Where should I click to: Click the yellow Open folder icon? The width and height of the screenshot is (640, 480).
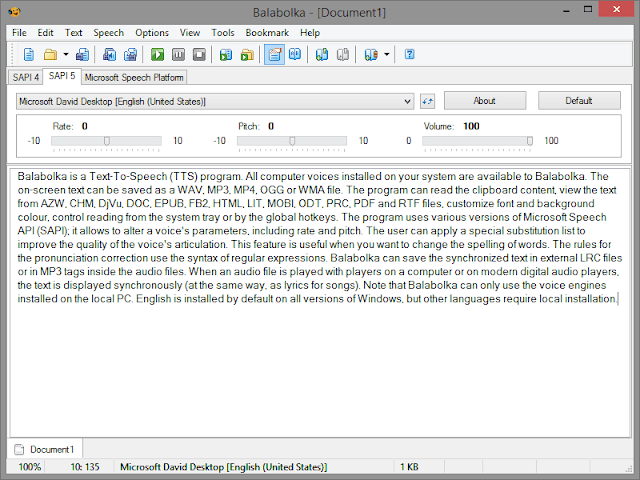point(50,54)
